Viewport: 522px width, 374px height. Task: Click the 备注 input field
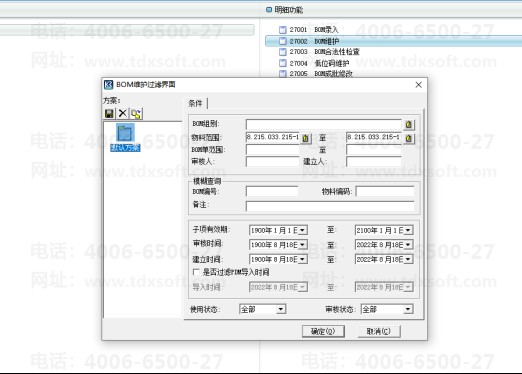pos(330,206)
